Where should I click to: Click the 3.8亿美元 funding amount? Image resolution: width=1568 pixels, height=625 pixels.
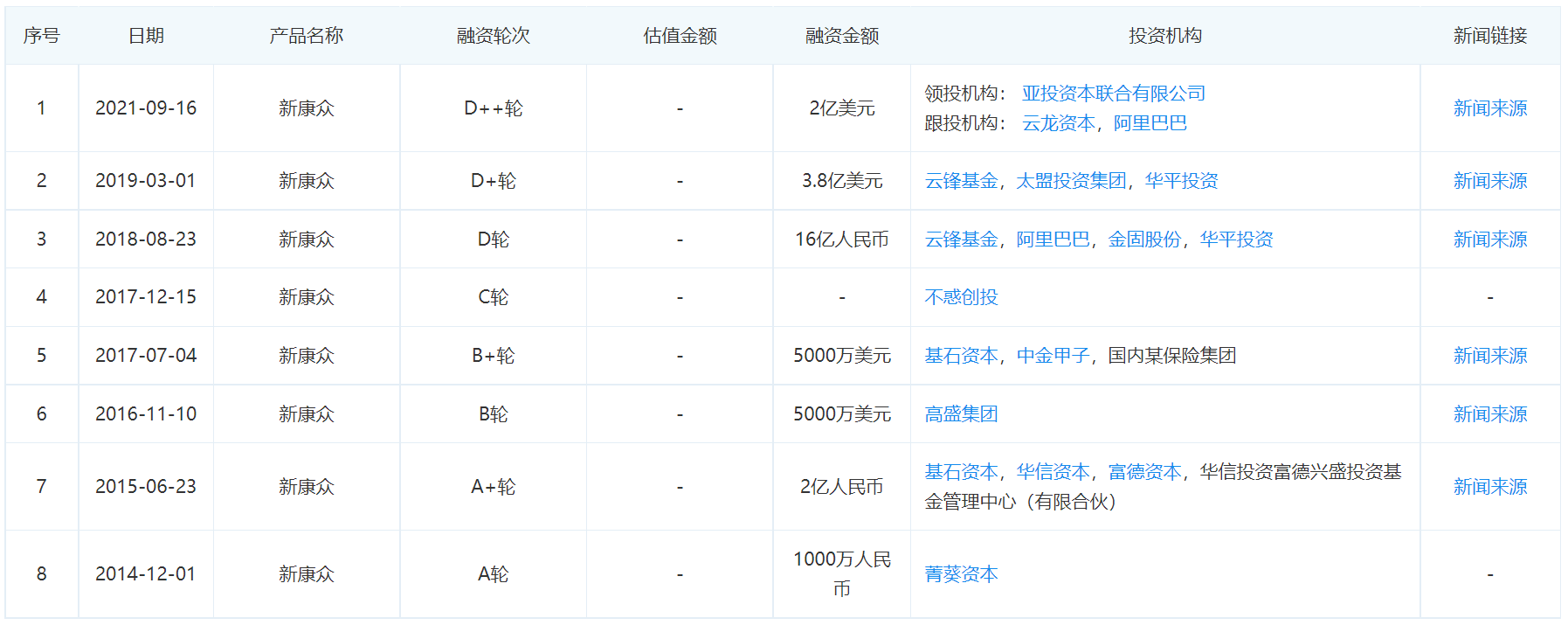pyautogui.click(x=842, y=181)
